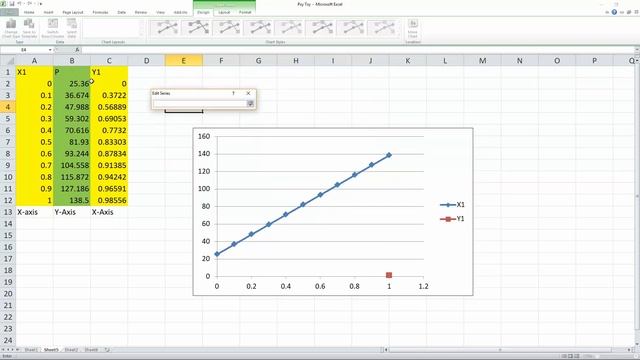Click the Move Chart button

tap(413, 28)
